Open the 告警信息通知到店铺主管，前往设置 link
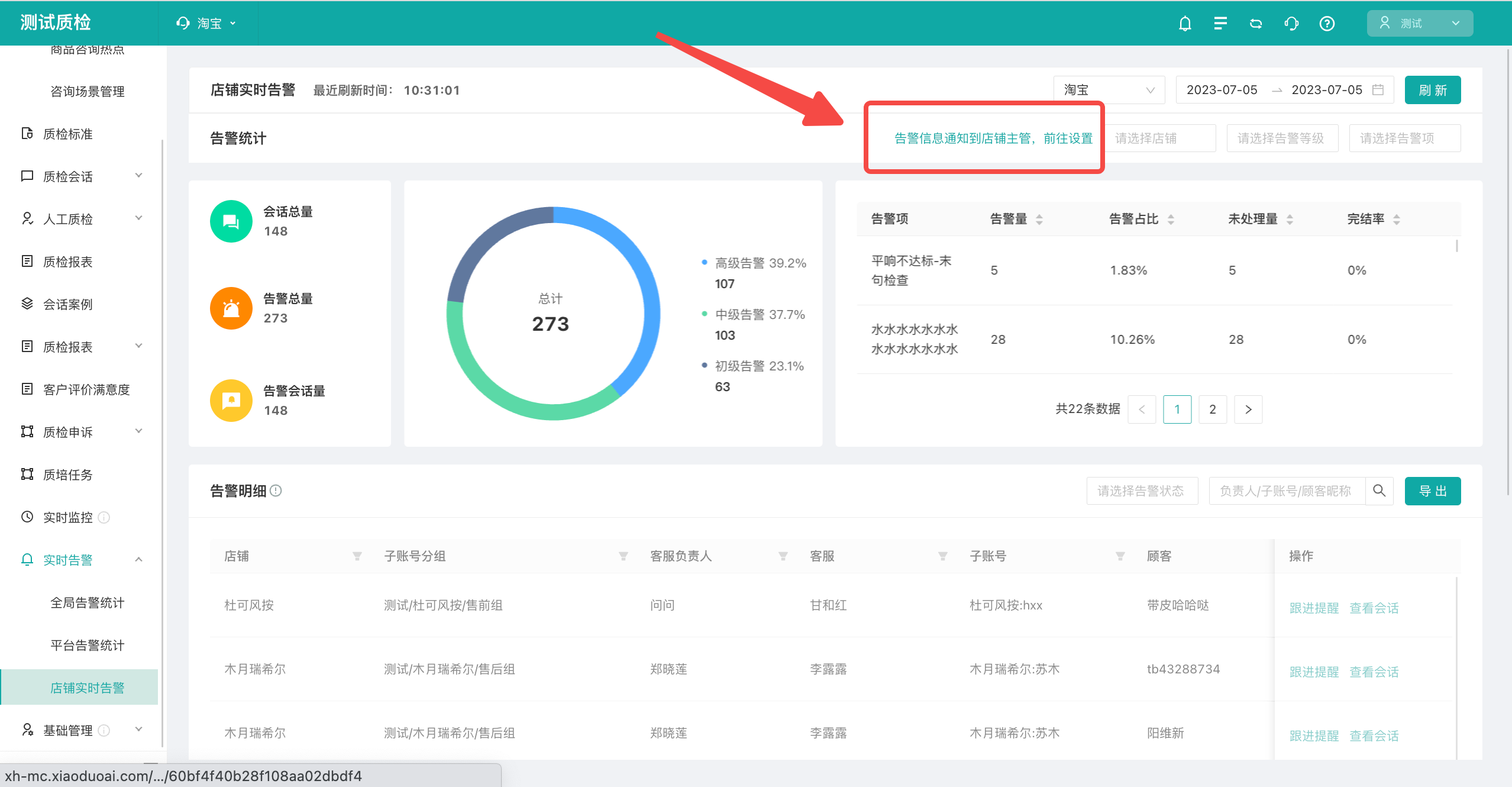The image size is (1512, 787). tap(993, 138)
